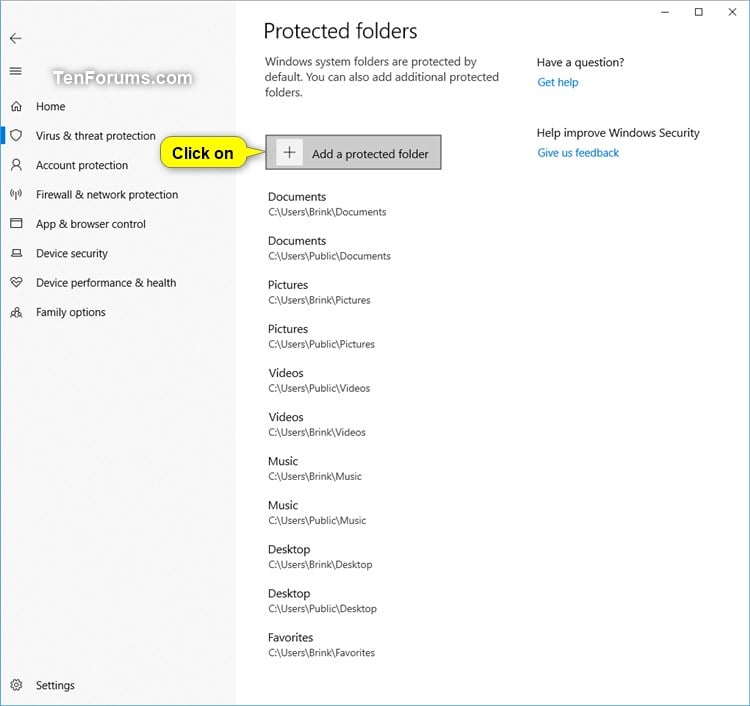Select C:\Users\Brink\Desktop path
This screenshot has height=706, width=750.
[x=320, y=564]
